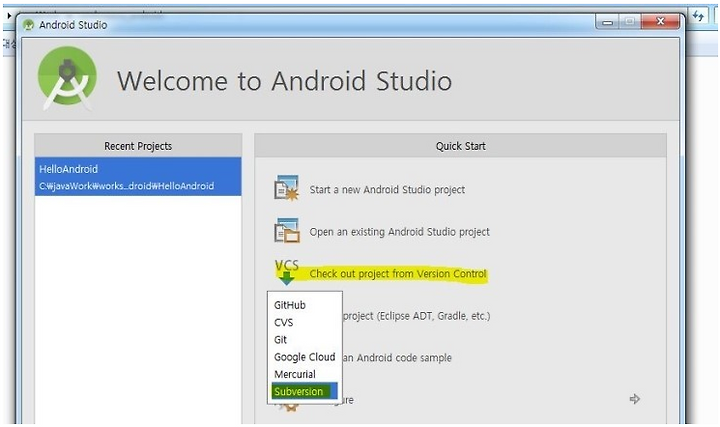Click the Android Studio title bar icon
The width and height of the screenshot is (720, 427).
[28, 24]
